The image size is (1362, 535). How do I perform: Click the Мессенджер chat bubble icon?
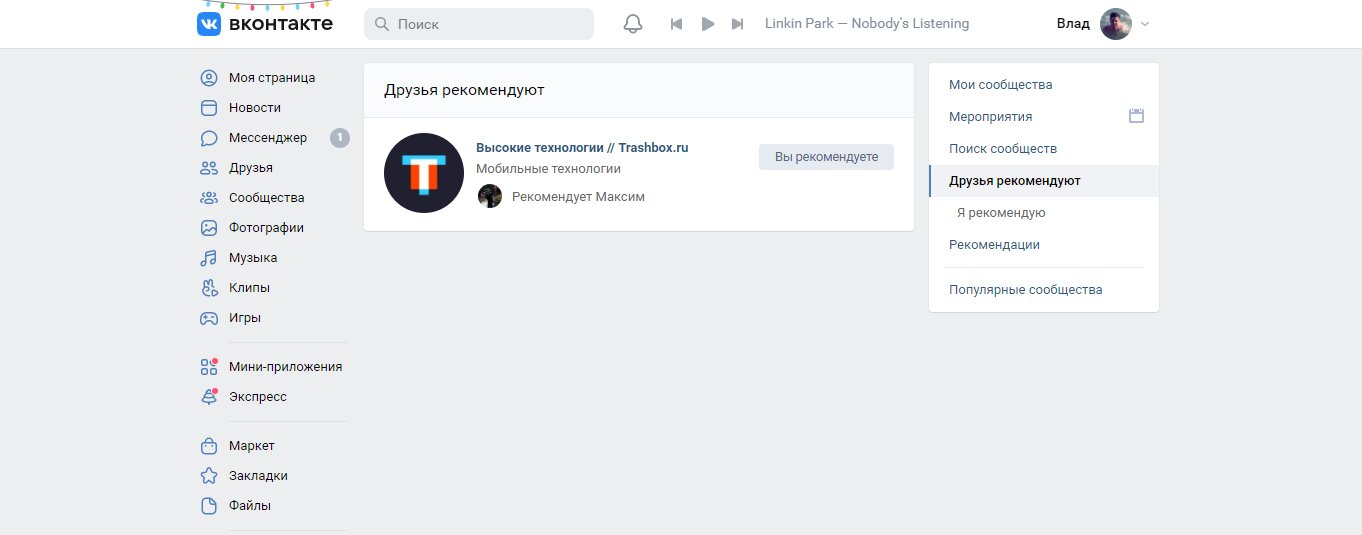(209, 138)
